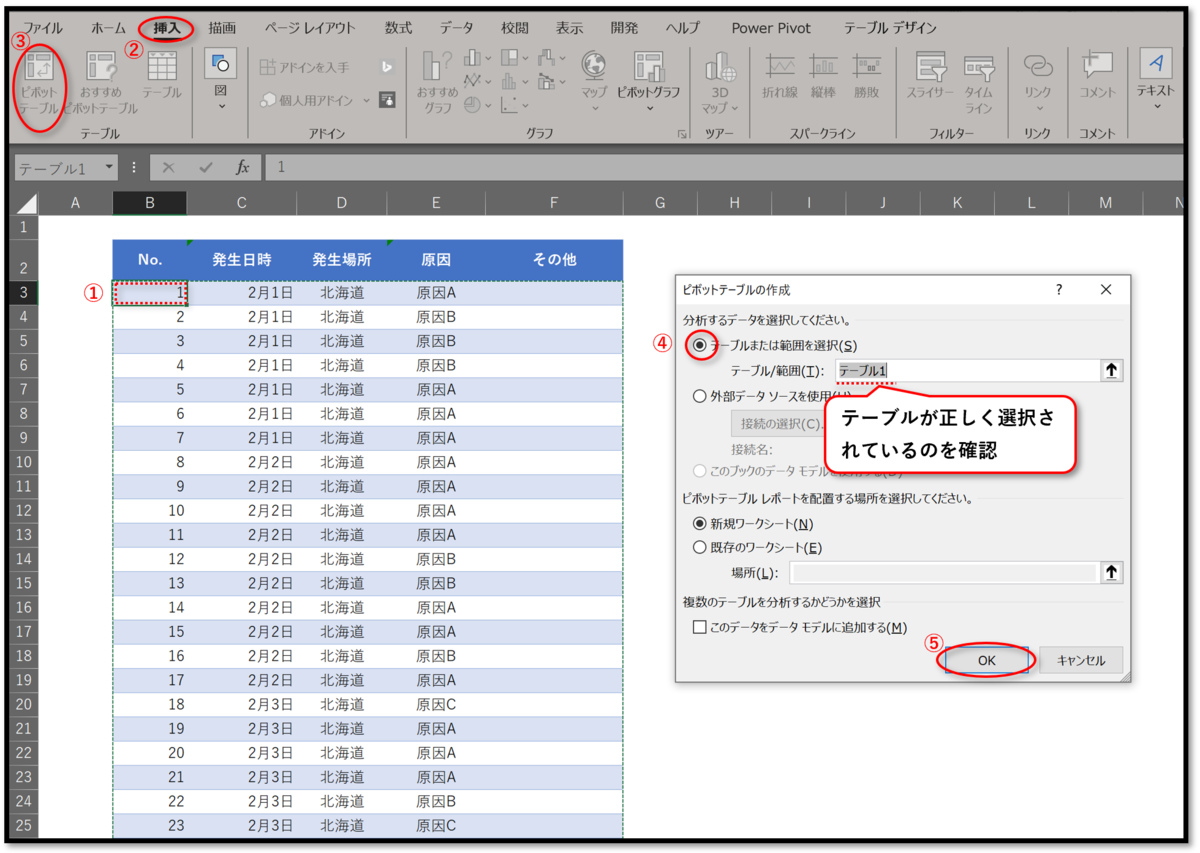Click Get Add-ins (アドインを入手)
The image size is (1200, 853).
click(304, 67)
